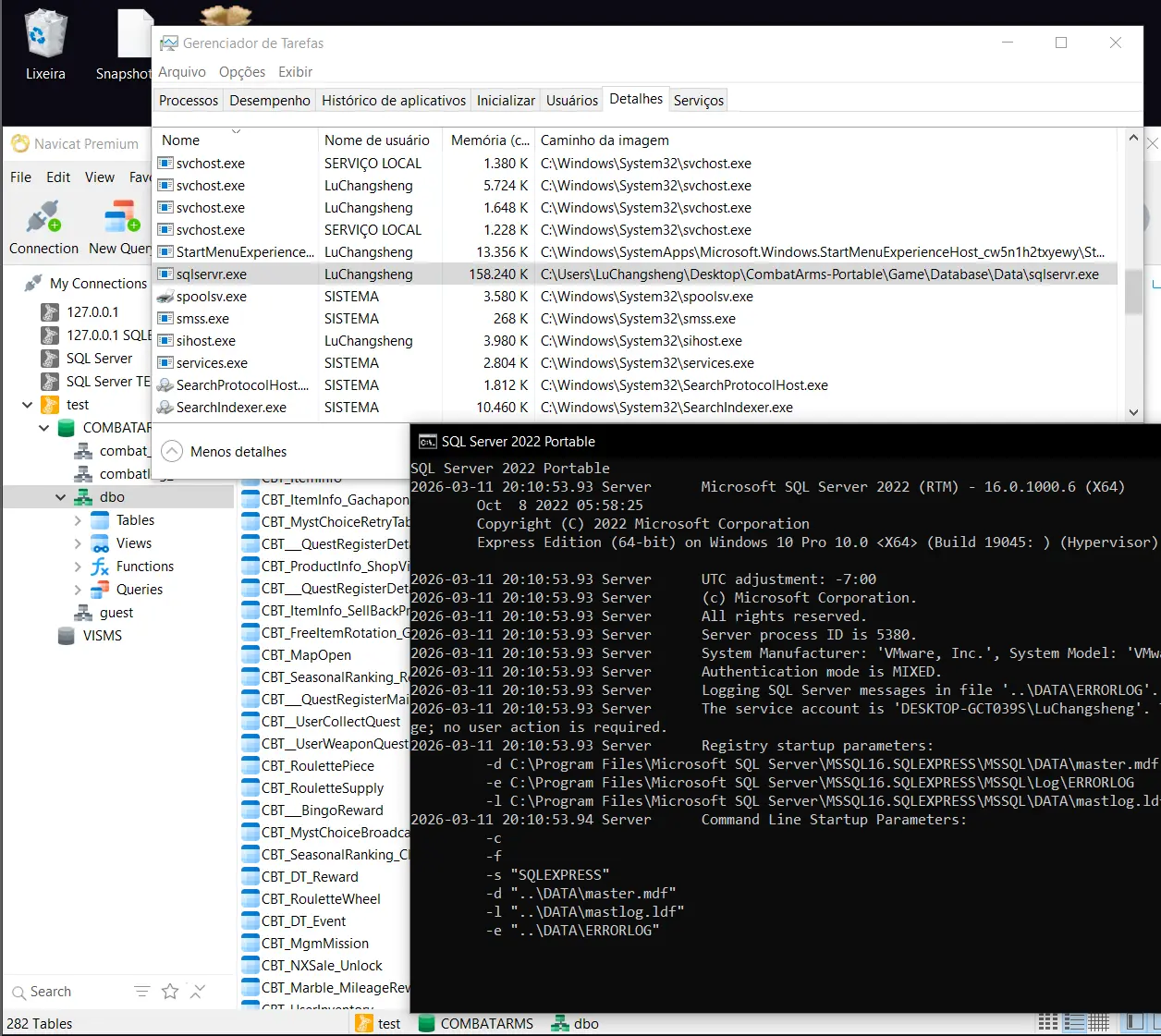Click the favorites star in Navicat search bar
The image size is (1161, 1036).
tap(170, 992)
